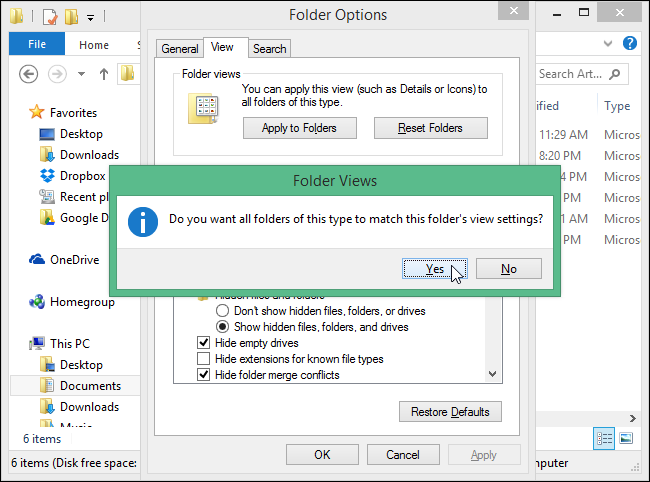Expand the ribbon with the chevron
This screenshot has height=482, width=650.
point(608,43)
